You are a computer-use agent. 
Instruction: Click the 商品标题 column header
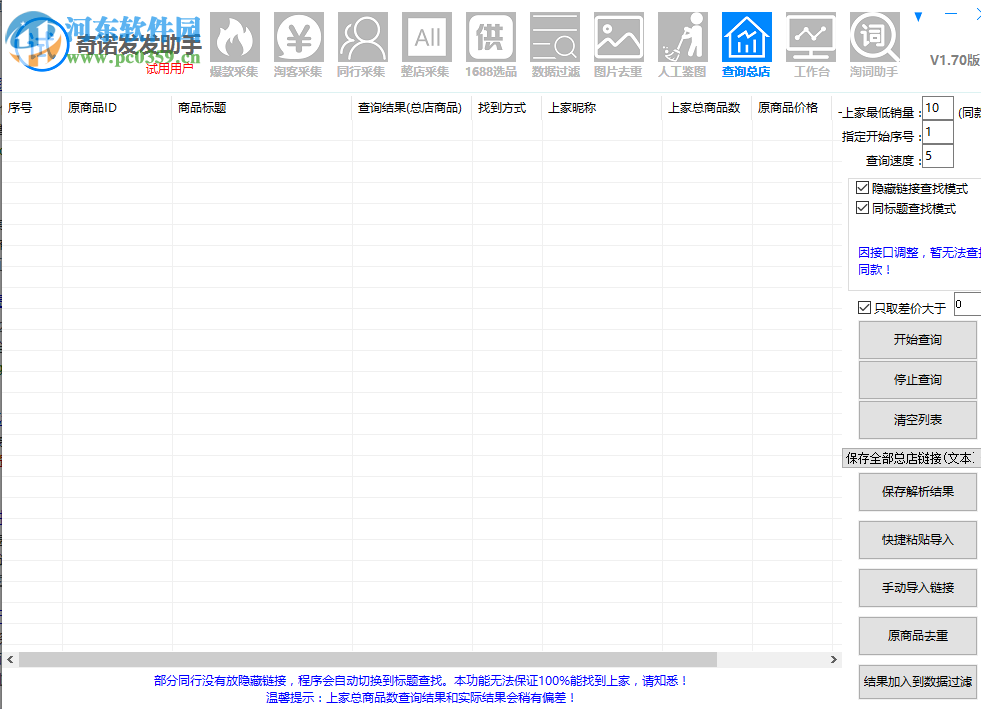pos(262,108)
